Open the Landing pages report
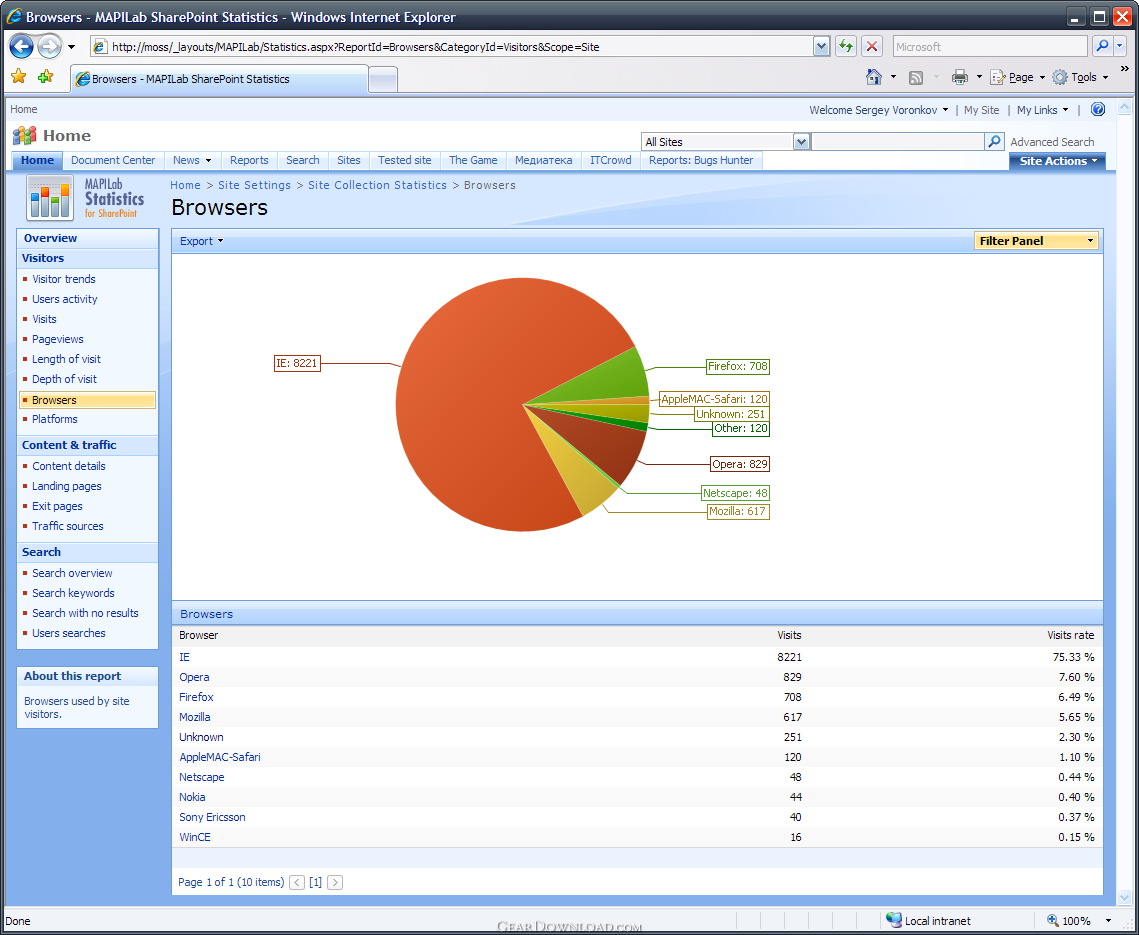The image size is (1139, 935). (67, 486)
